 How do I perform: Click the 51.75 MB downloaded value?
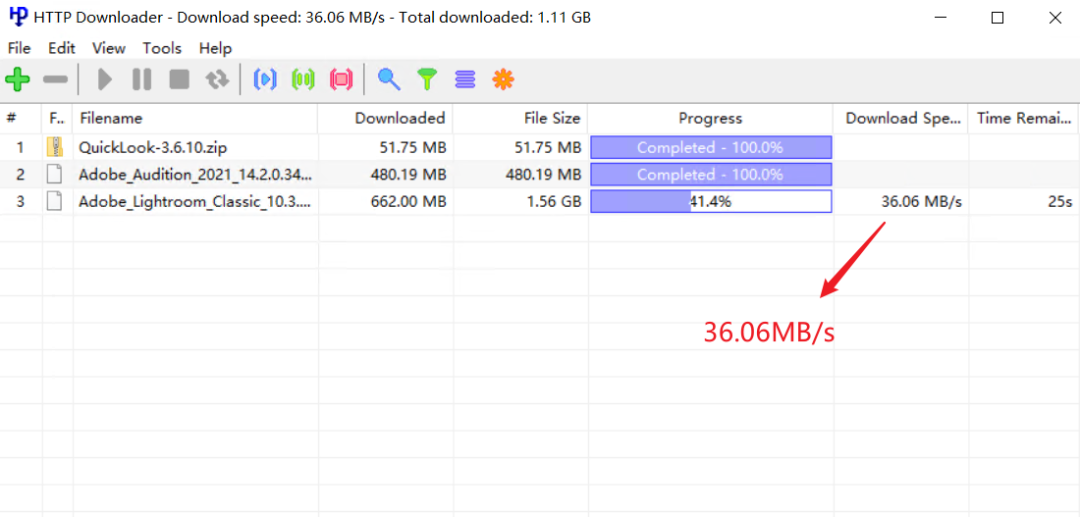pos(413,147)
